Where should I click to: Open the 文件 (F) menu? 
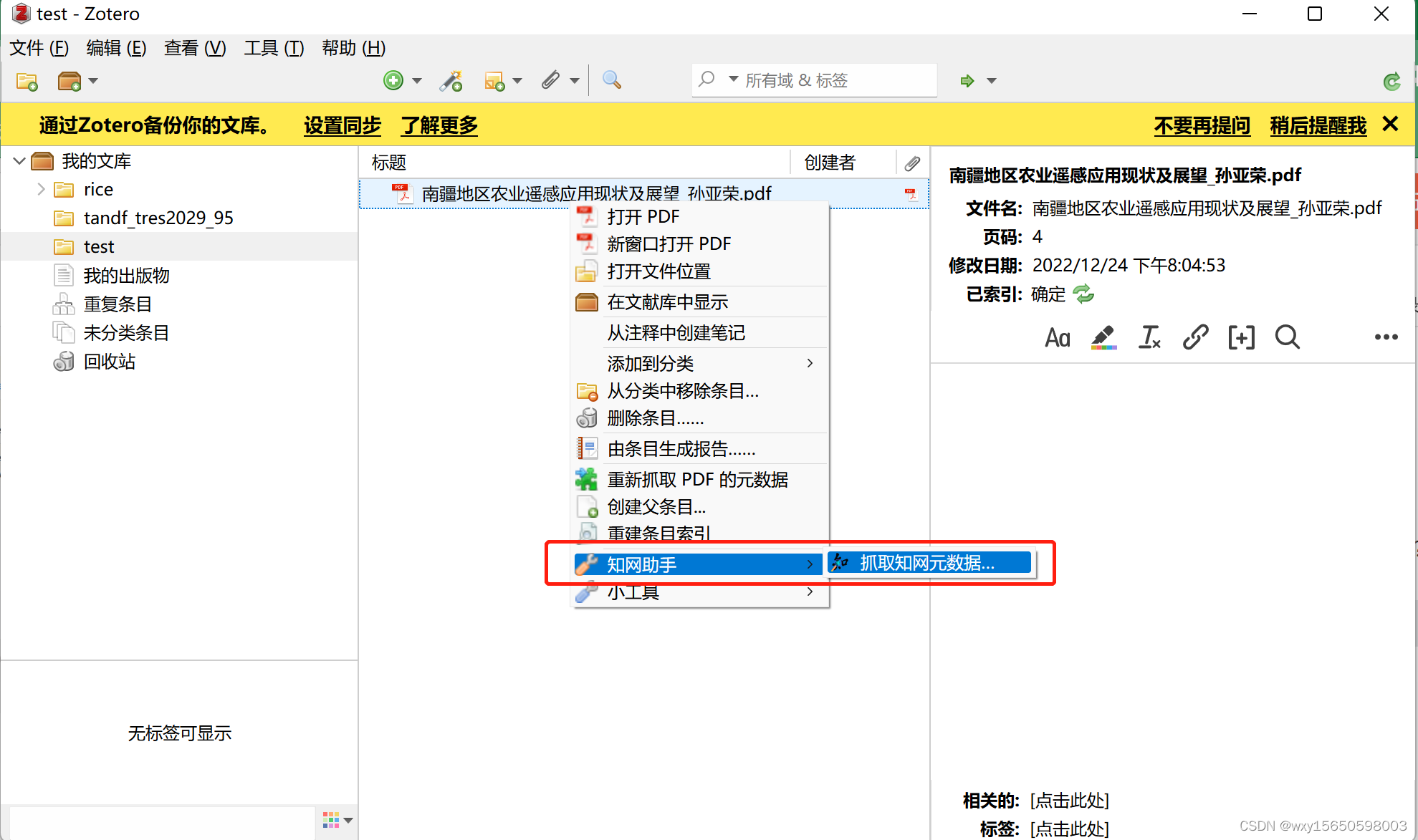[x=39, y=48]
